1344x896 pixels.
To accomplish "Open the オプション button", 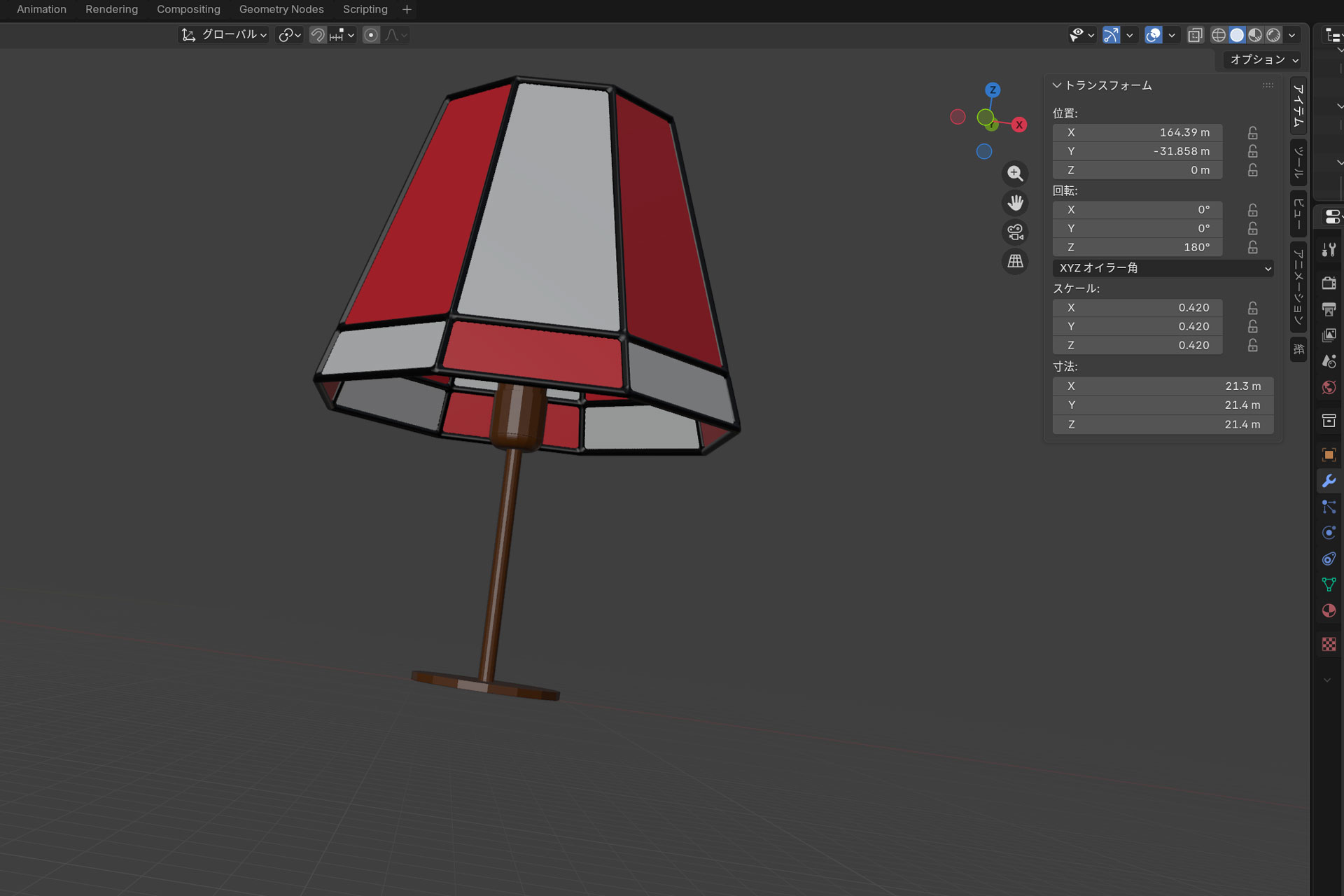I will tap(1263, 59).
